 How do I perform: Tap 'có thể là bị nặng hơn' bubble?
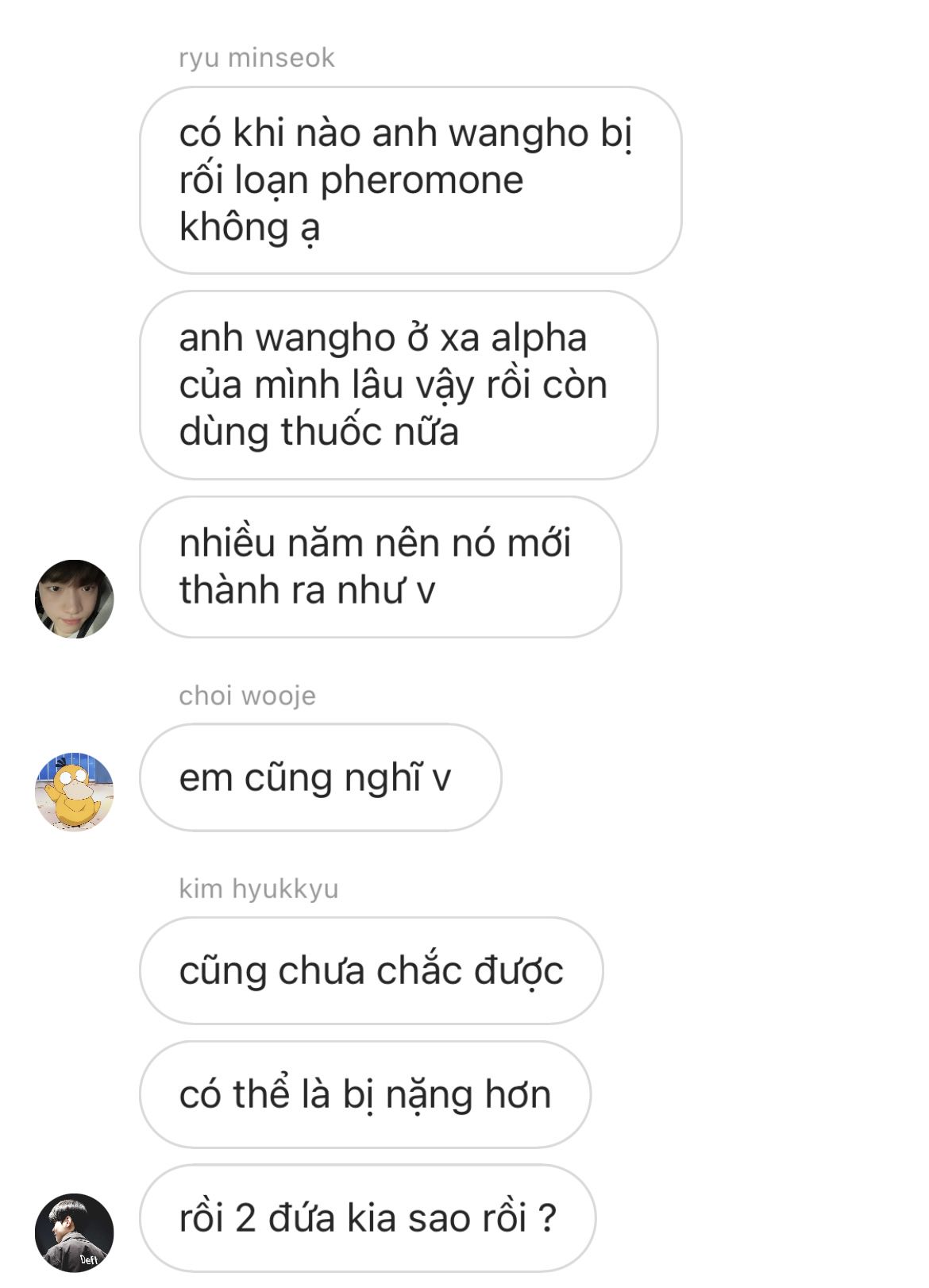click(365, 1094)
